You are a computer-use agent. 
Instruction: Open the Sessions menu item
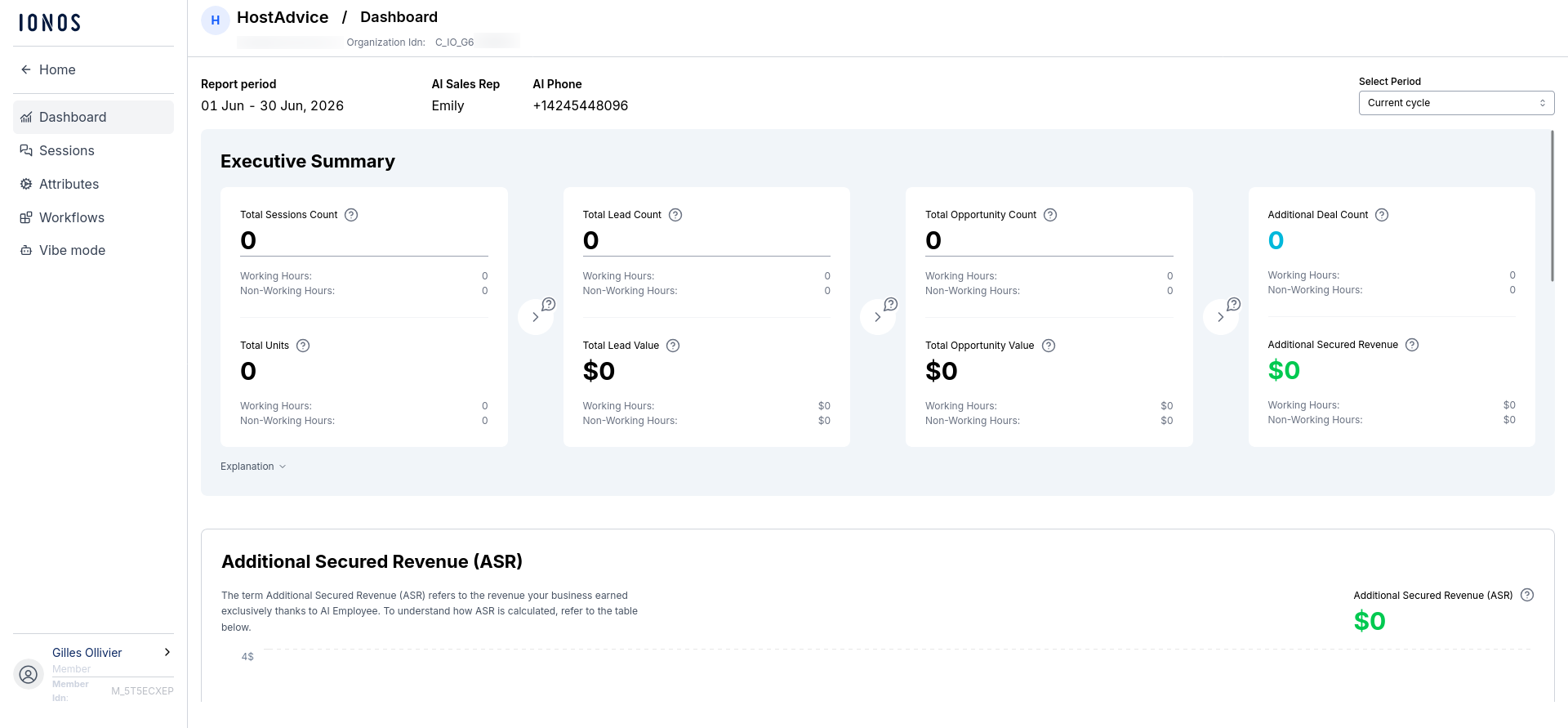(x=93, y=150)
